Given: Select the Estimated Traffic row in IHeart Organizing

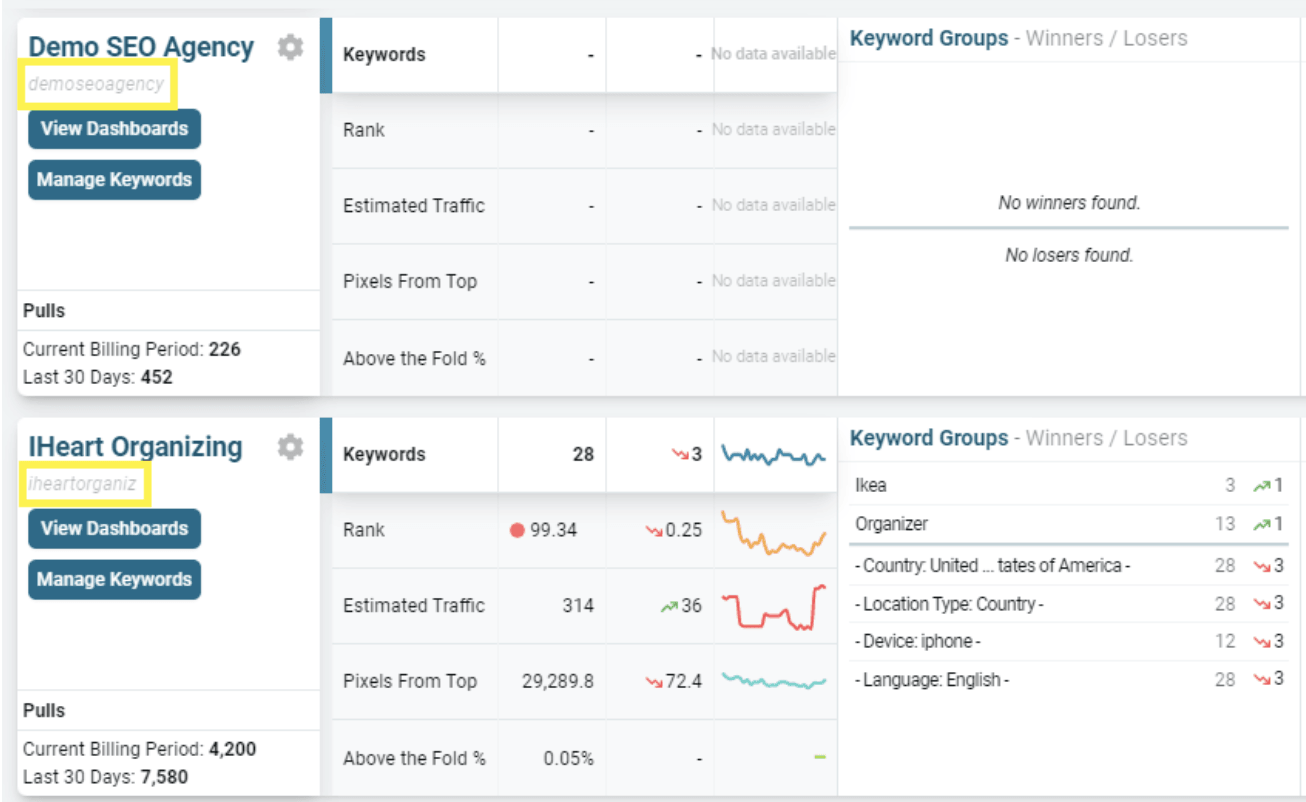Looking at the screenshot, I should [x=584, y=606].
